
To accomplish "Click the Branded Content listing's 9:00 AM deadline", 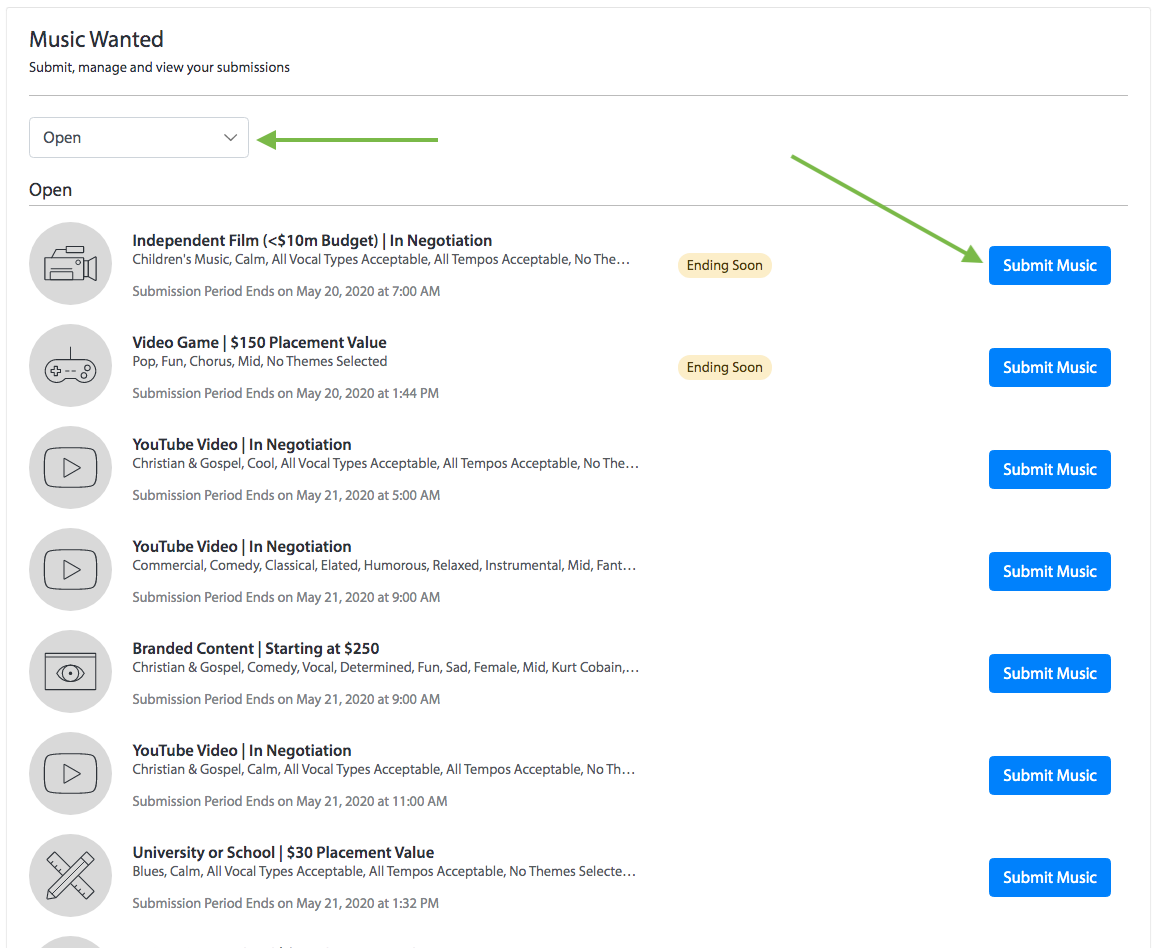I will (x=368, y=699).
